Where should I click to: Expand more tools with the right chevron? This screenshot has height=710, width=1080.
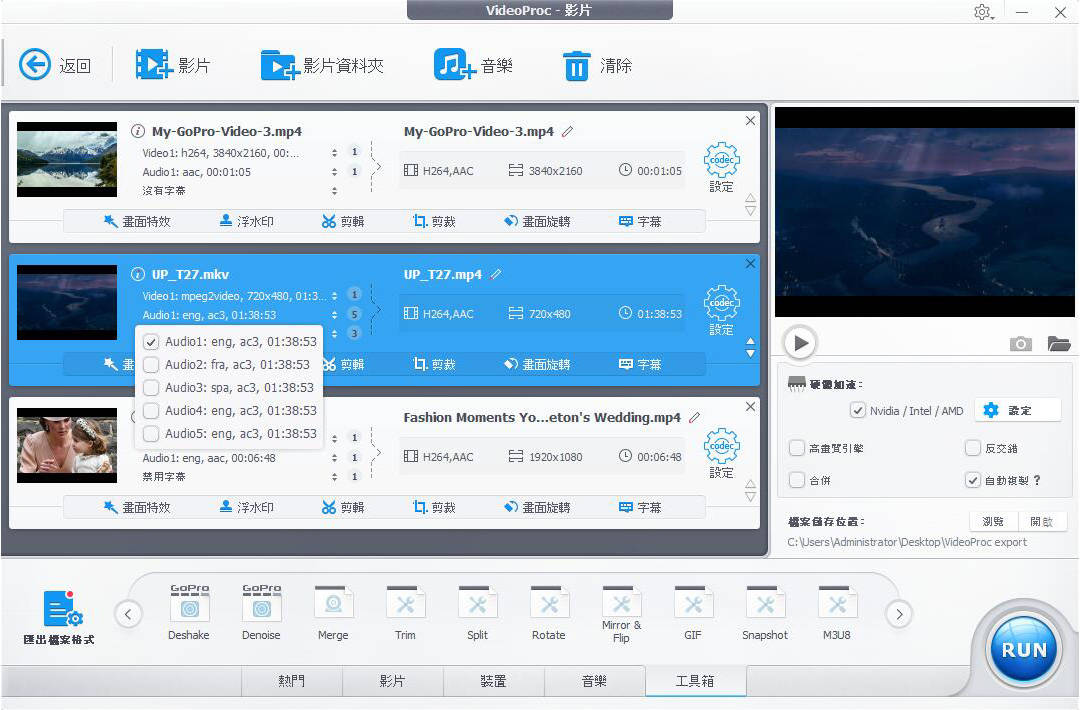(899, 615)
